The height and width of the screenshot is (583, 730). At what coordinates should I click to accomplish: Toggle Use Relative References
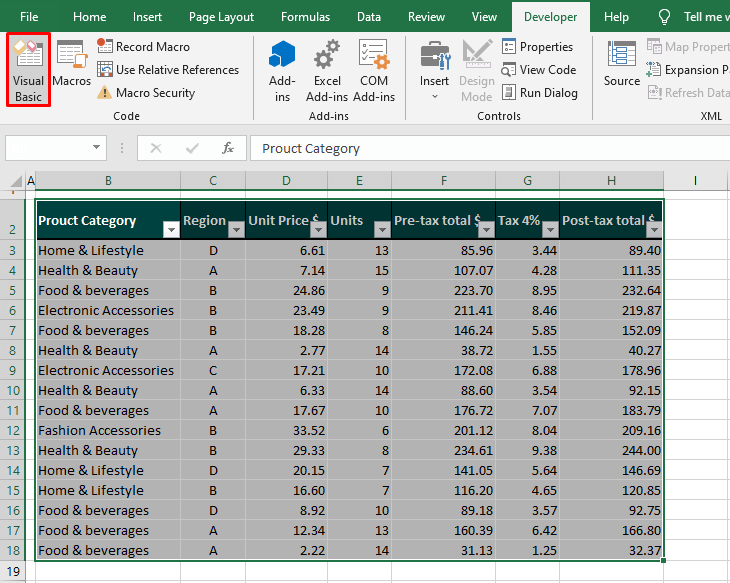[168, 70]
